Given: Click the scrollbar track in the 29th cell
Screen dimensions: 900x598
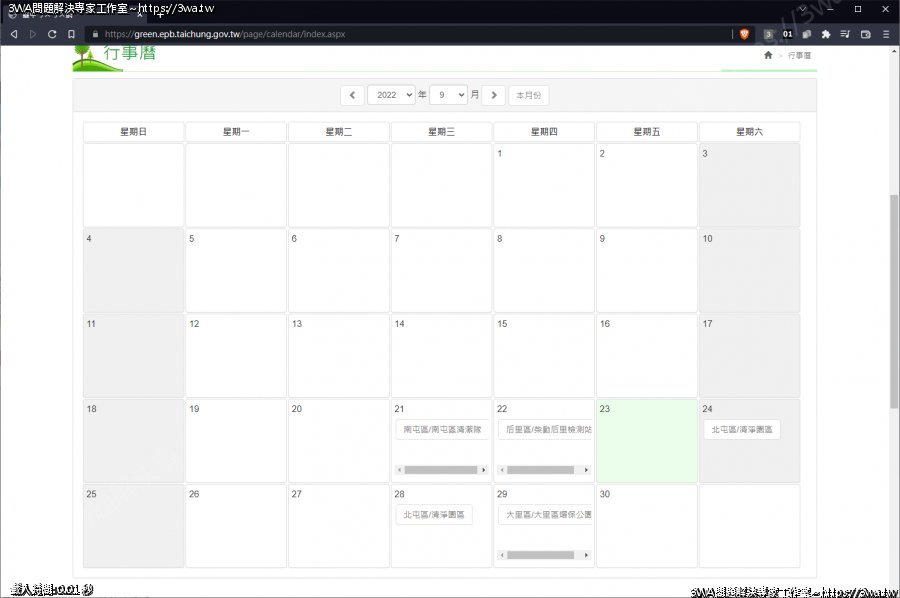Looking at the screenshot, I should click(x=545, y=555).
